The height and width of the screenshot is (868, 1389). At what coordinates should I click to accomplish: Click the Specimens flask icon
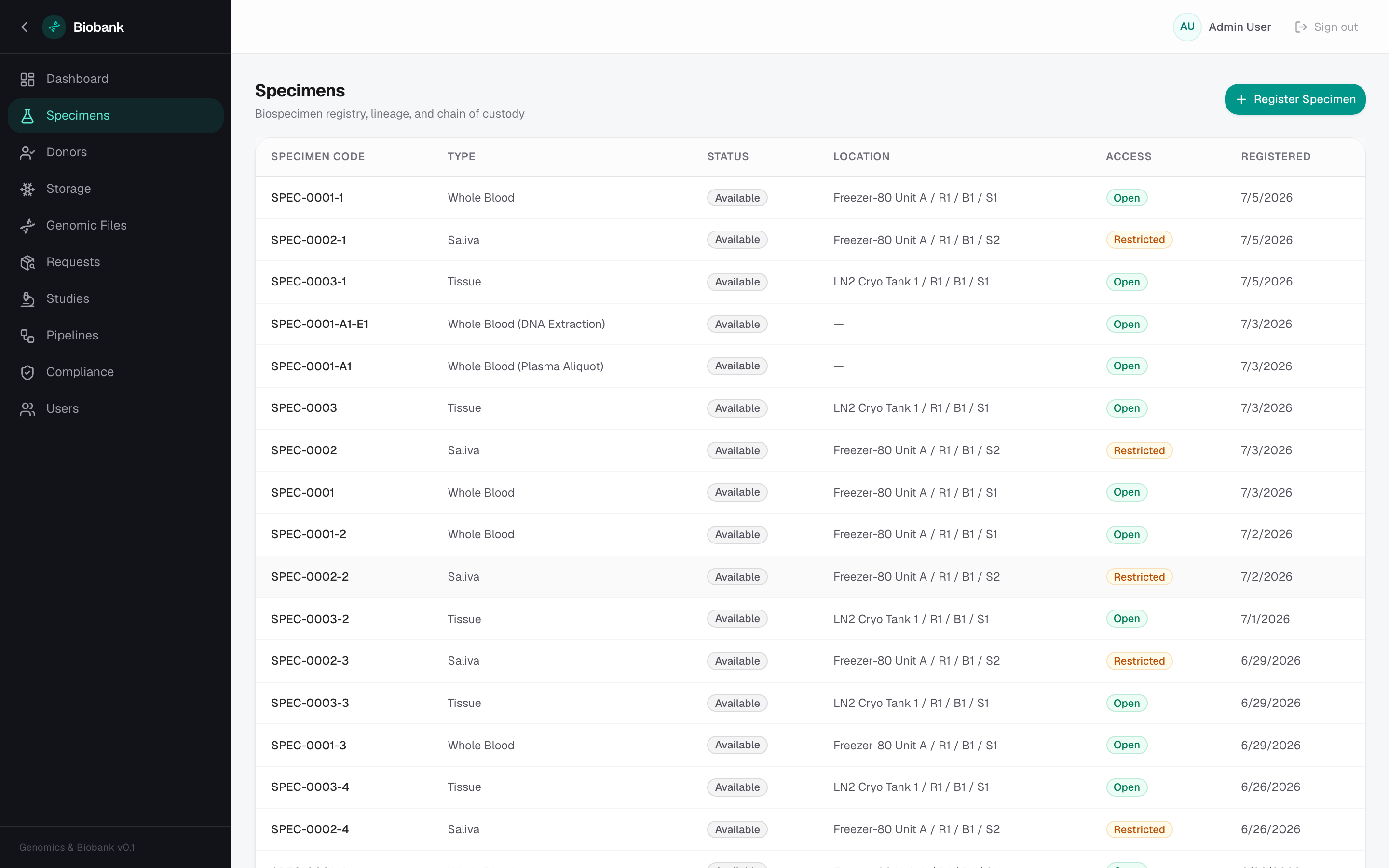click(x=27, y=116)
